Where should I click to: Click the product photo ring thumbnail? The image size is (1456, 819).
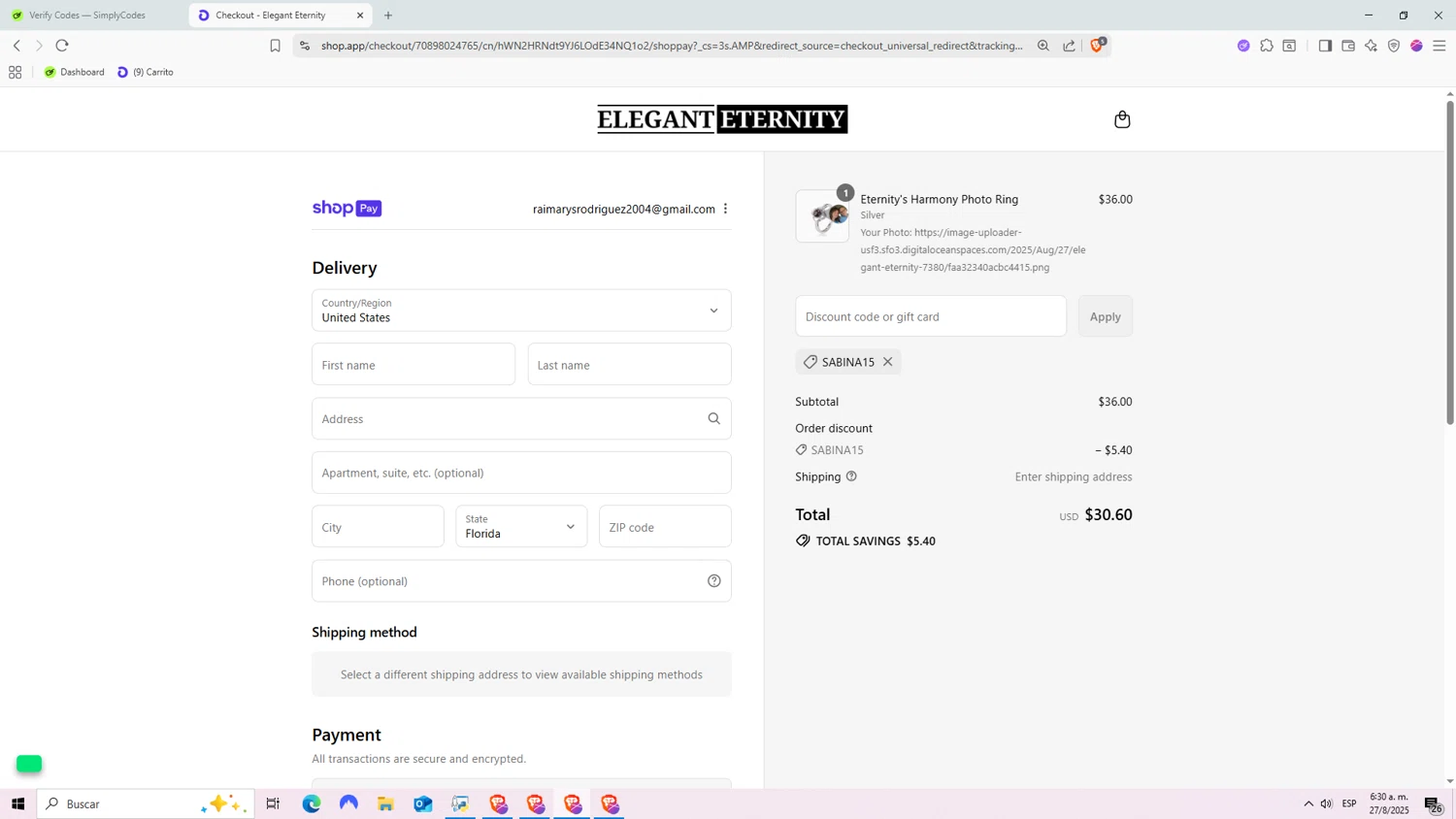coord(822,215)
